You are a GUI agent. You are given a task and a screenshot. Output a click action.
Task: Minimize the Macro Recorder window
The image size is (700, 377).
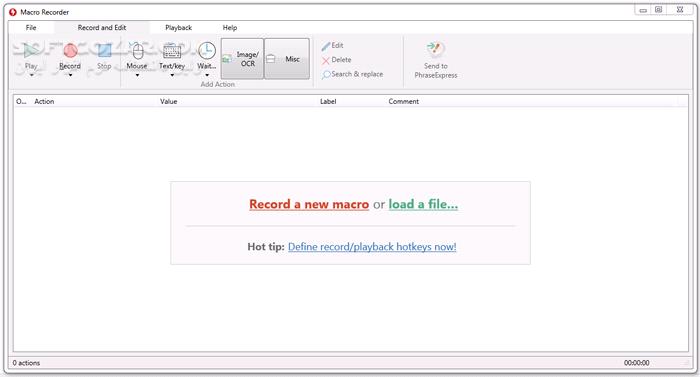[x=643, y=10]
